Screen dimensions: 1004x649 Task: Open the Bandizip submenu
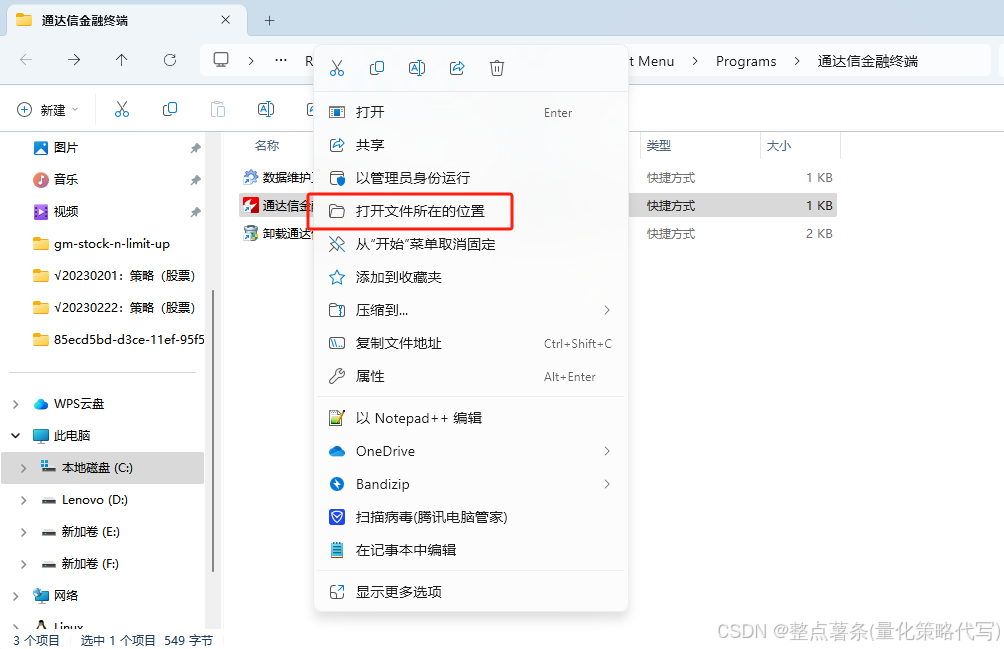pos(471,485)
